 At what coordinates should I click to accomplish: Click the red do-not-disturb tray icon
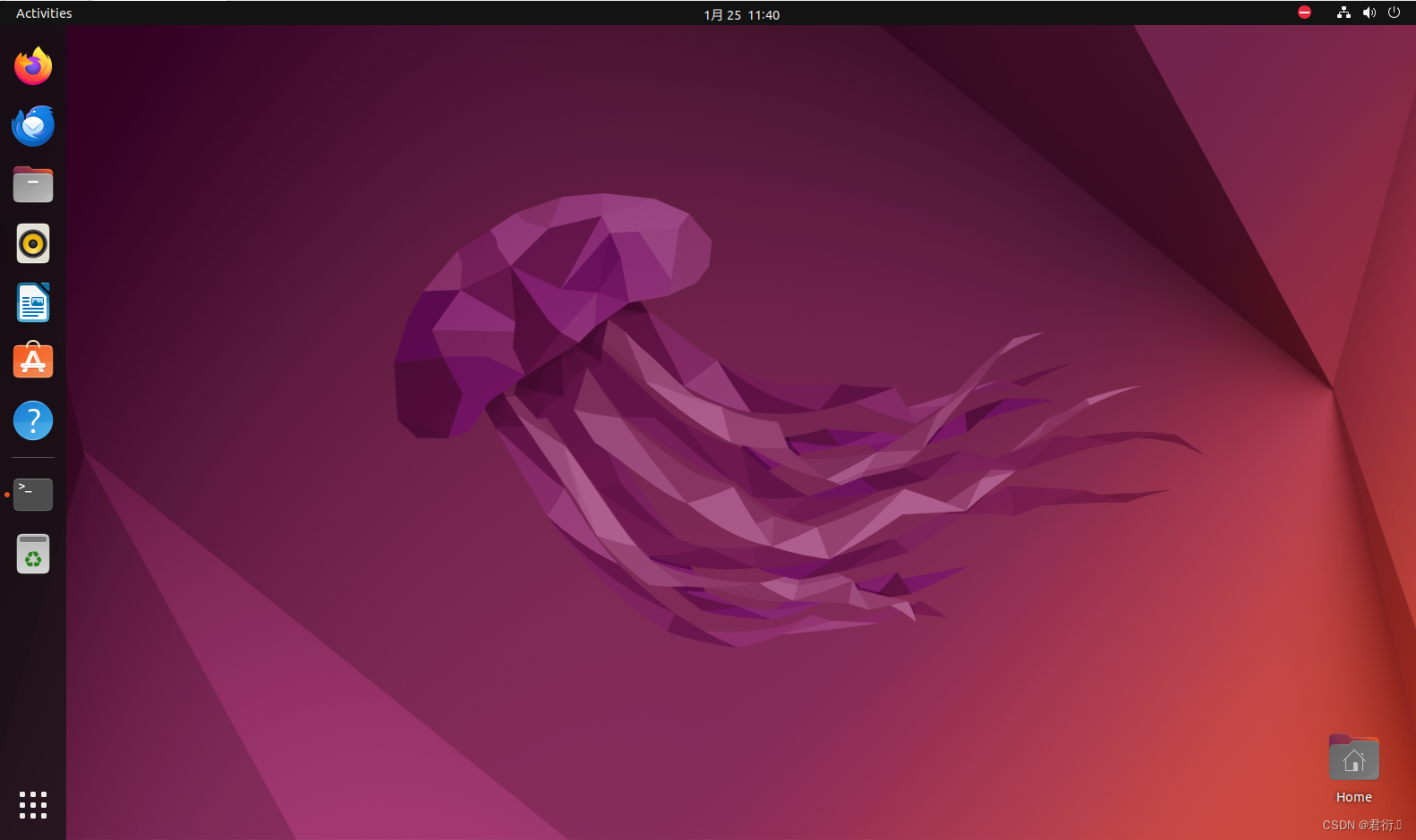tap(1304, 13)
